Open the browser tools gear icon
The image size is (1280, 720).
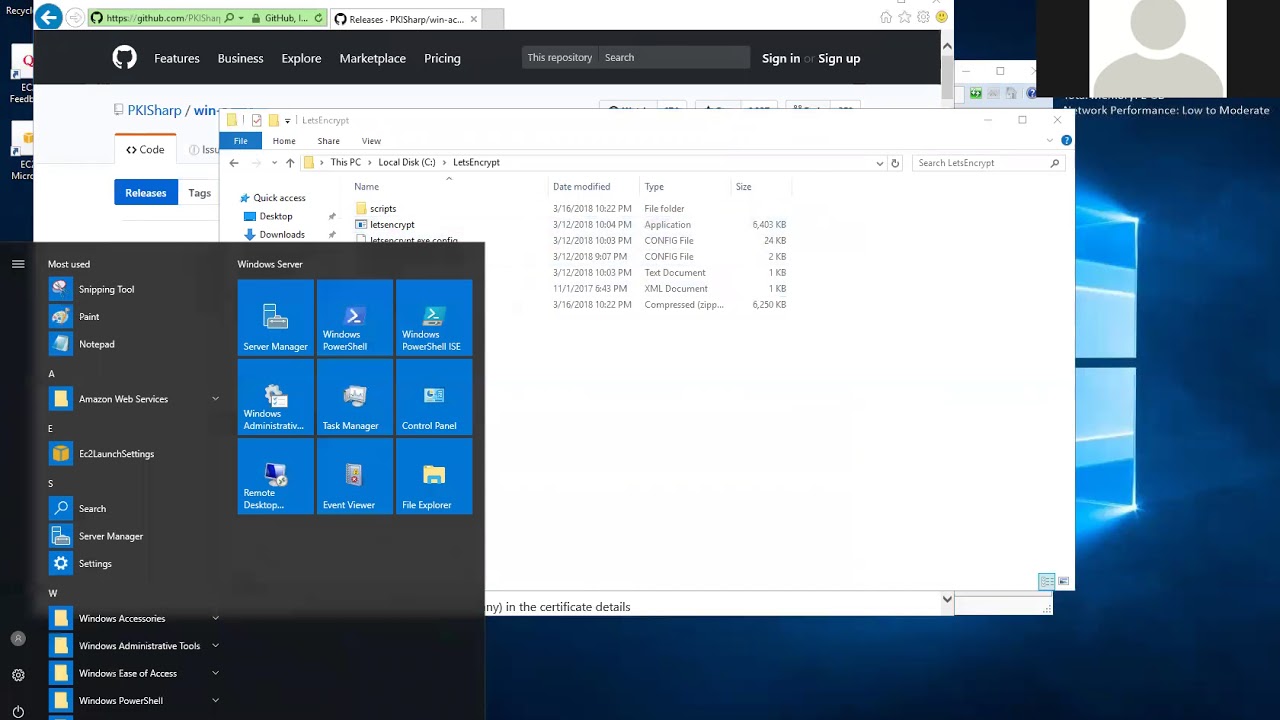point(923,18)
